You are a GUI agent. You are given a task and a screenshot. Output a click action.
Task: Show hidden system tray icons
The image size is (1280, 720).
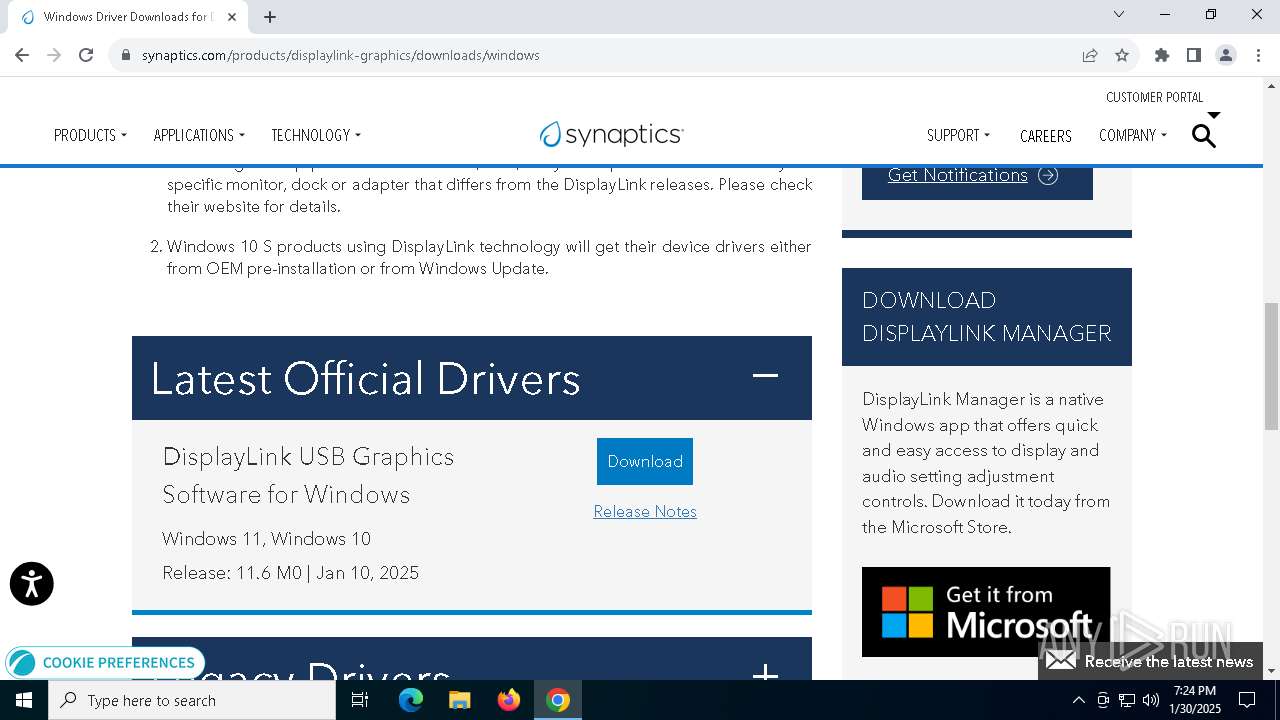pos(1078,700)
